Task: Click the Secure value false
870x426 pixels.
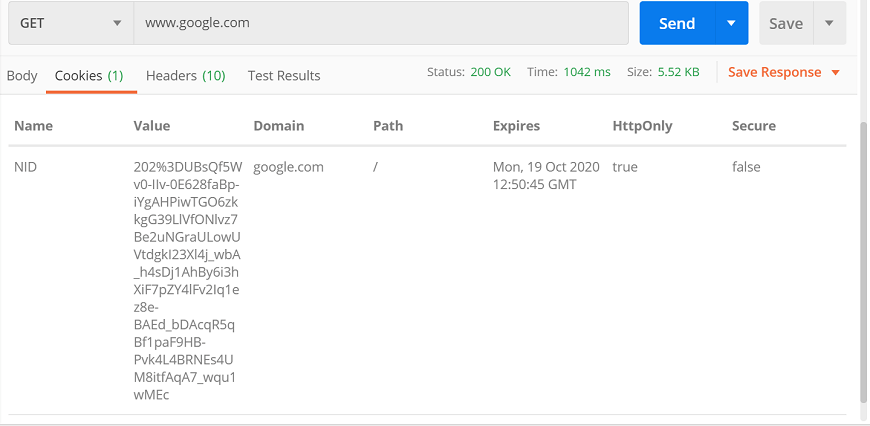Action: point(746,167)
